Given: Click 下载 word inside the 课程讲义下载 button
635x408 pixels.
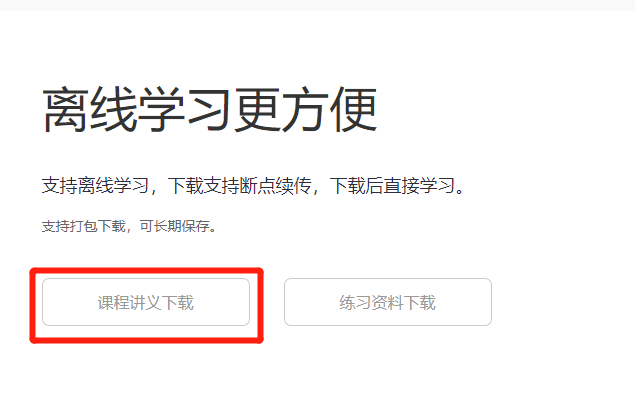Looking at the screenshot, I should click(178, 303).
